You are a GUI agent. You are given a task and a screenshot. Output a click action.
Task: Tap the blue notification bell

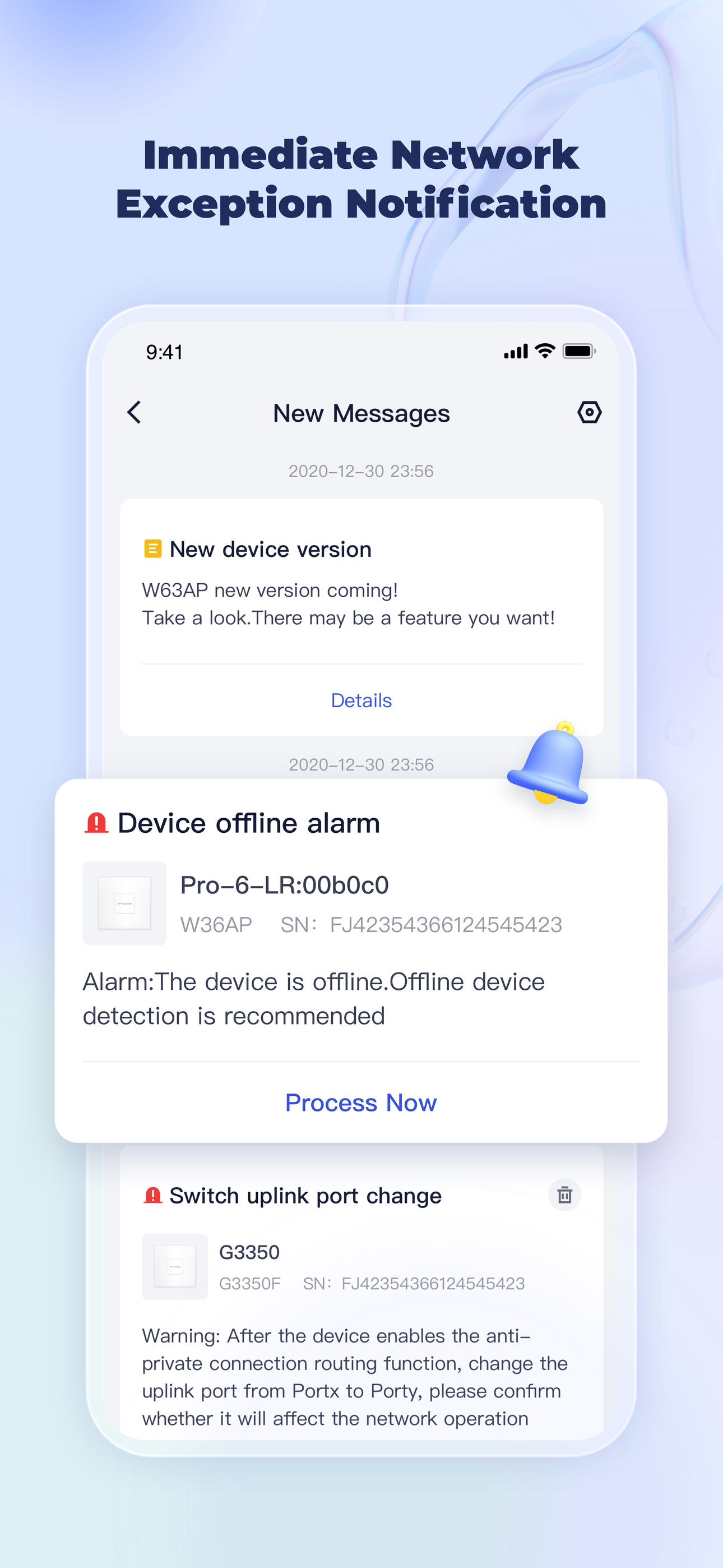coord(548,763)
